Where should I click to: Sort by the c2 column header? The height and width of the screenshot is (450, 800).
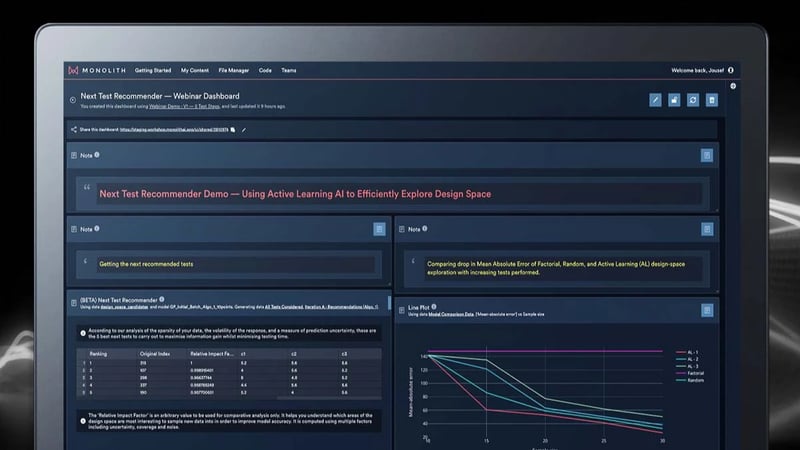(293, 354)
